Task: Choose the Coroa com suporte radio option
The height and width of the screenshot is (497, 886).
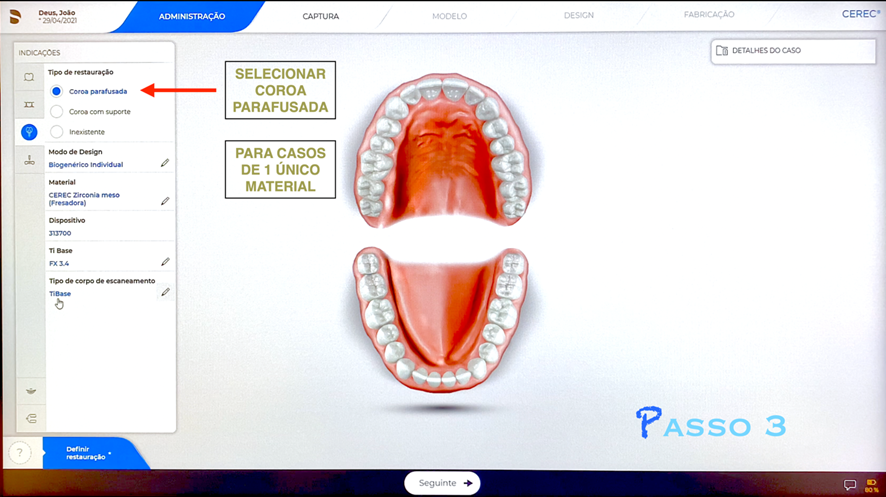Action: click(x=57, y=111)
